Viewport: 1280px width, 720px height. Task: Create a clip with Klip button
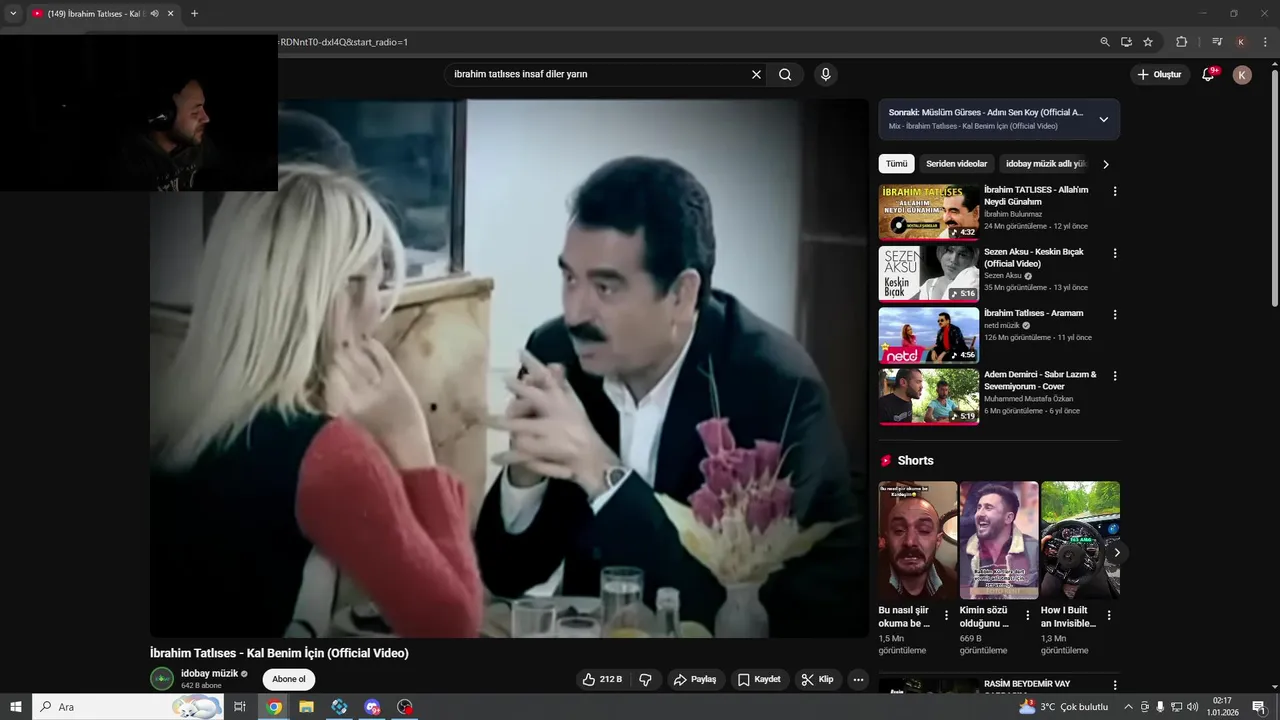click(x=817, y=679)
